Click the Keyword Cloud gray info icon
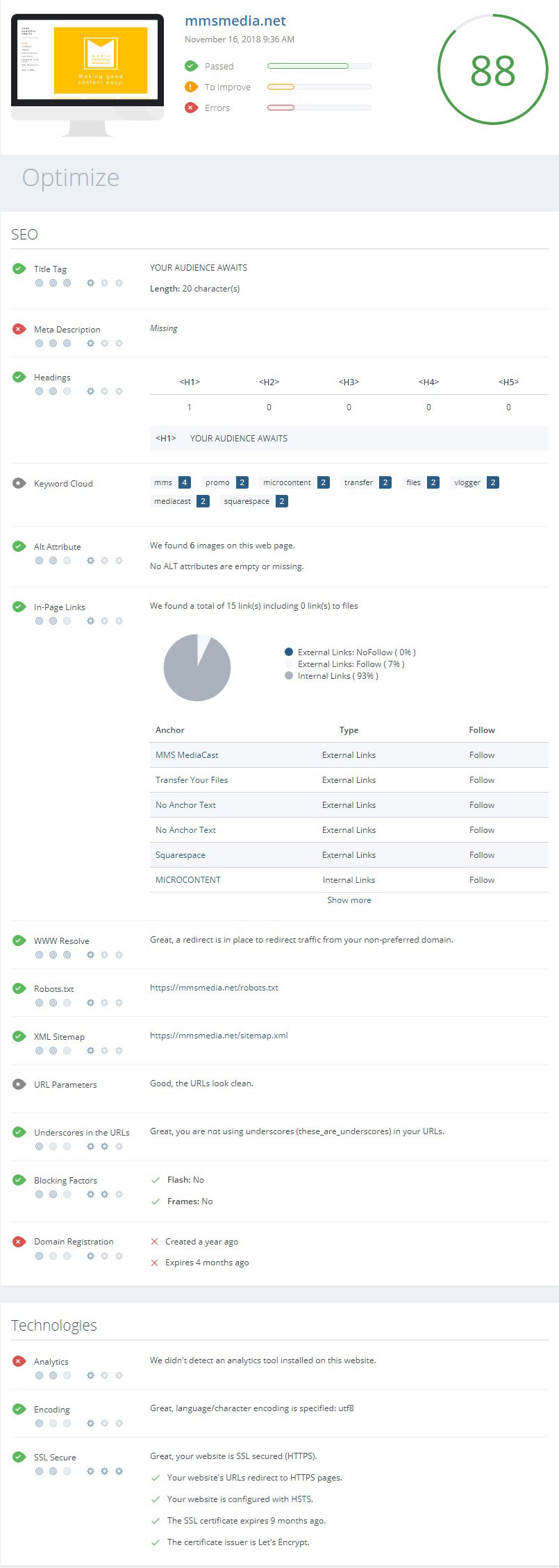The image size is (559, 1568). pyautogui.click(x=19, y=483)
